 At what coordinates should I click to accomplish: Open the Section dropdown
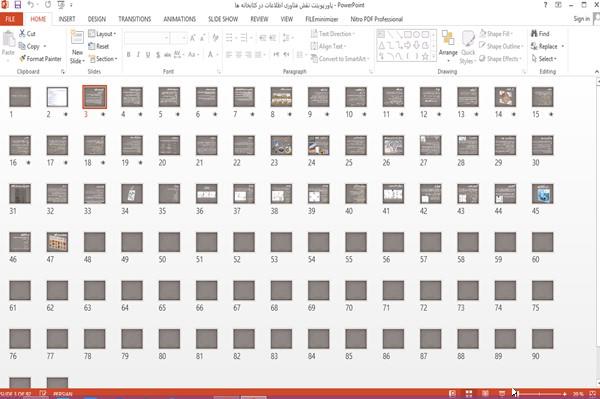(103, 59)
